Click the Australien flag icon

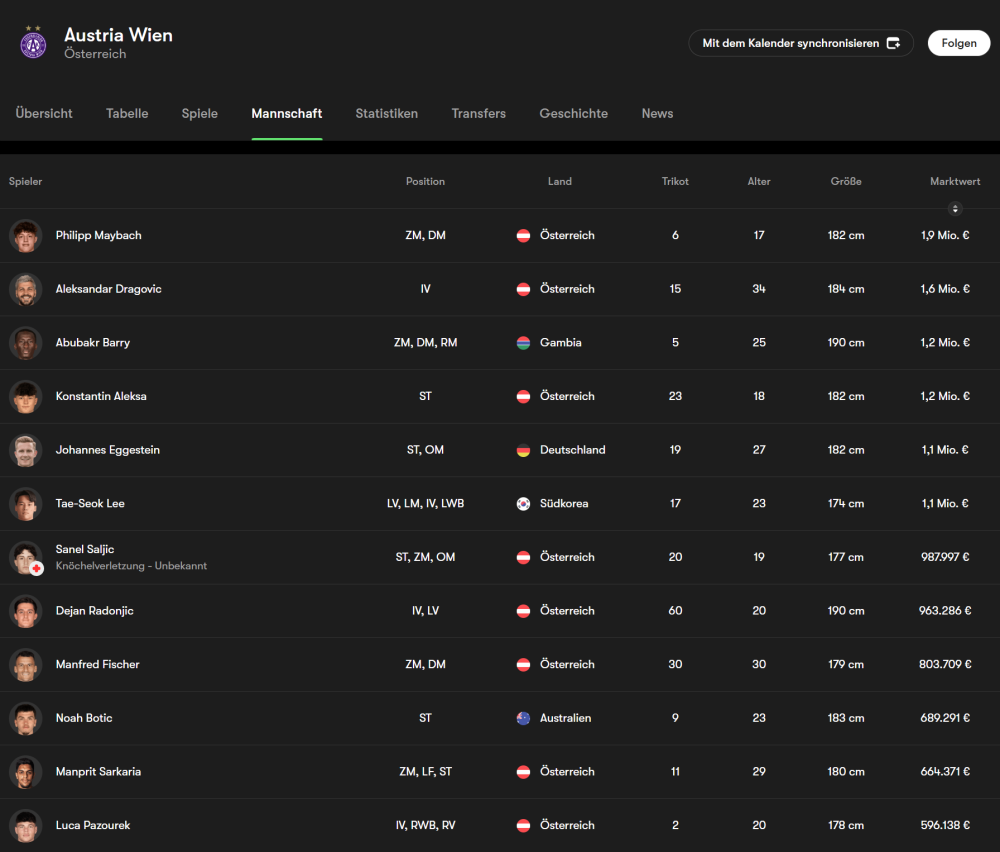[x=523, y=718]
